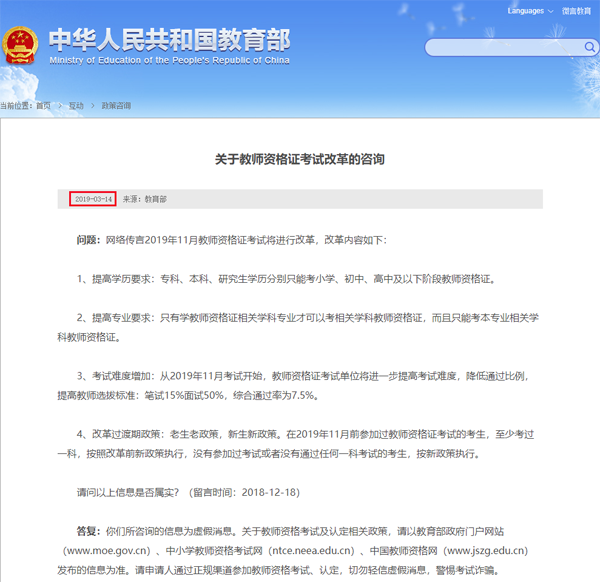Click the bold 问题 label

point(88,240)
